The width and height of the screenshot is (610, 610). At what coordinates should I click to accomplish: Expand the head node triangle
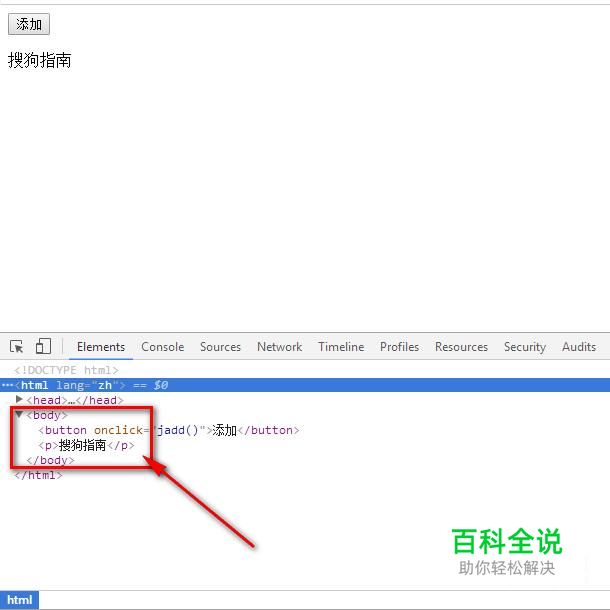pos(19,399)
